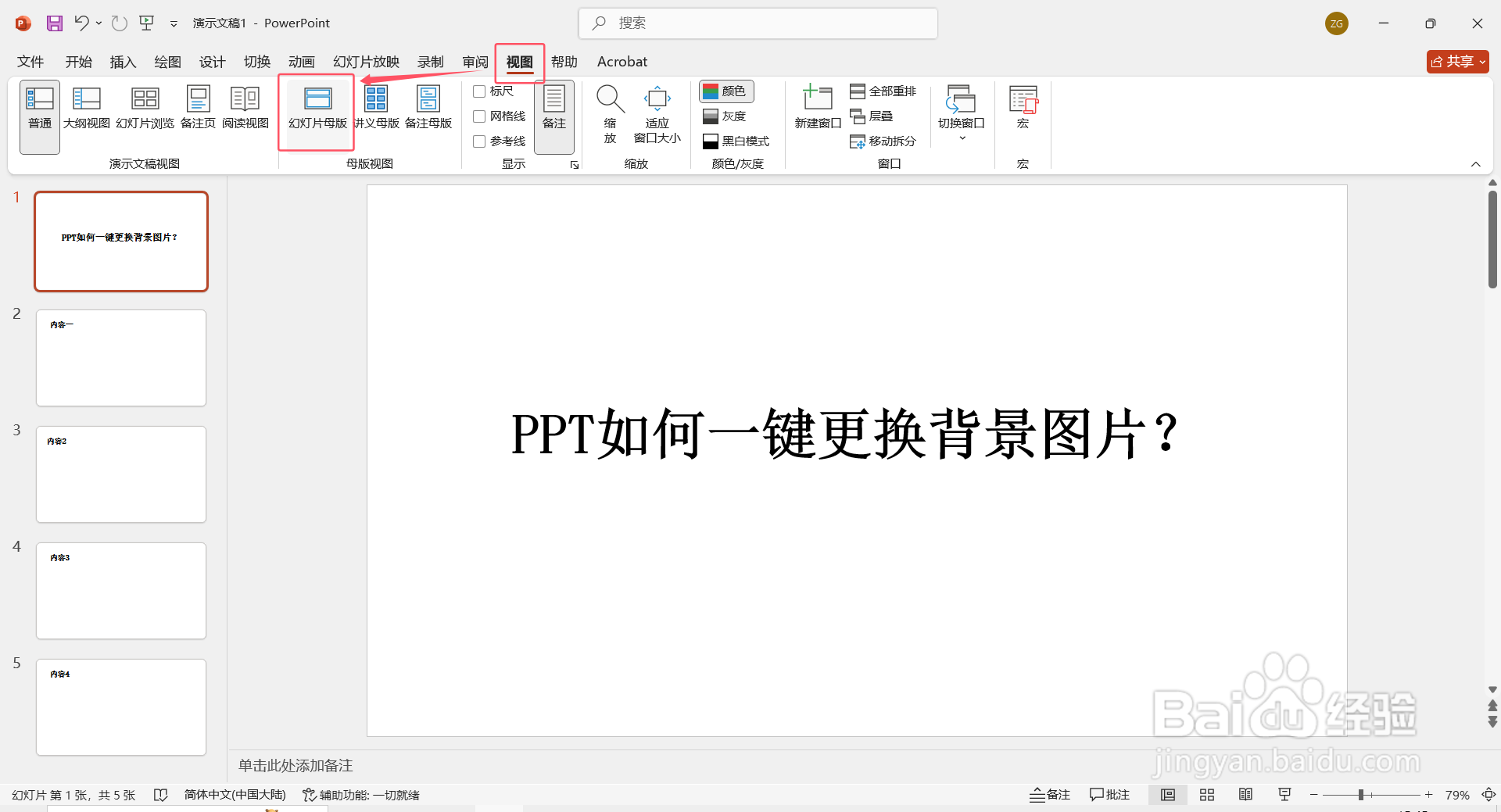Expand the 切换窗口 dropdown
1501x812 pixels.
(961, 137)
